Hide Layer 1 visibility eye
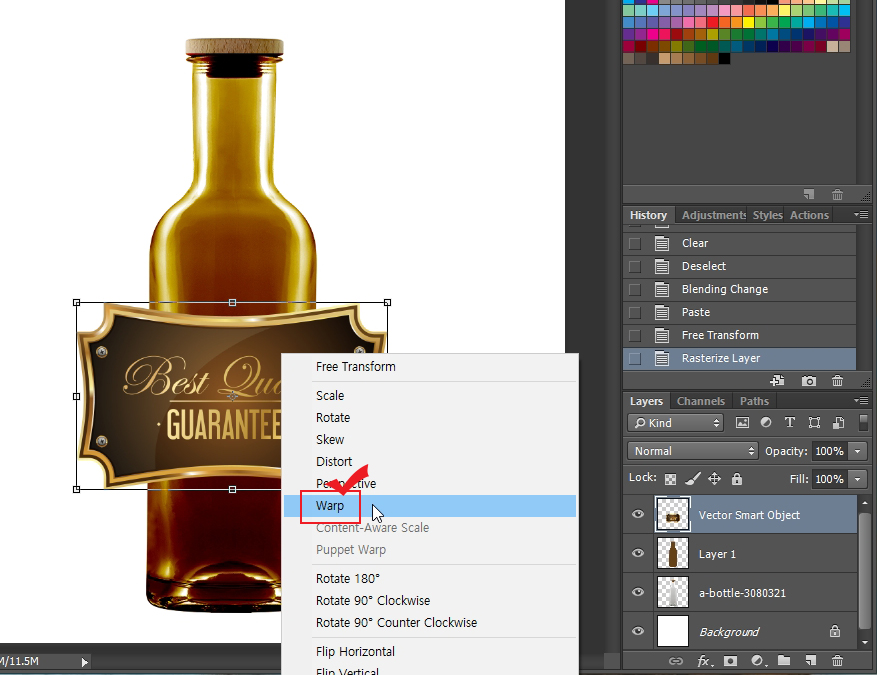The image size is (877, 675). 638,553
